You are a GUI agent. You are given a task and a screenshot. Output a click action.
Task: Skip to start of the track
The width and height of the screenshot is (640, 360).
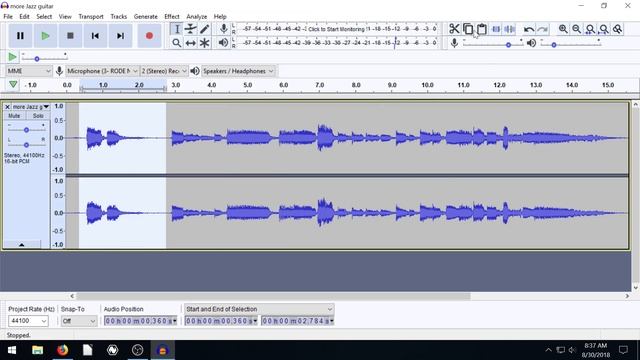[95, 36]
